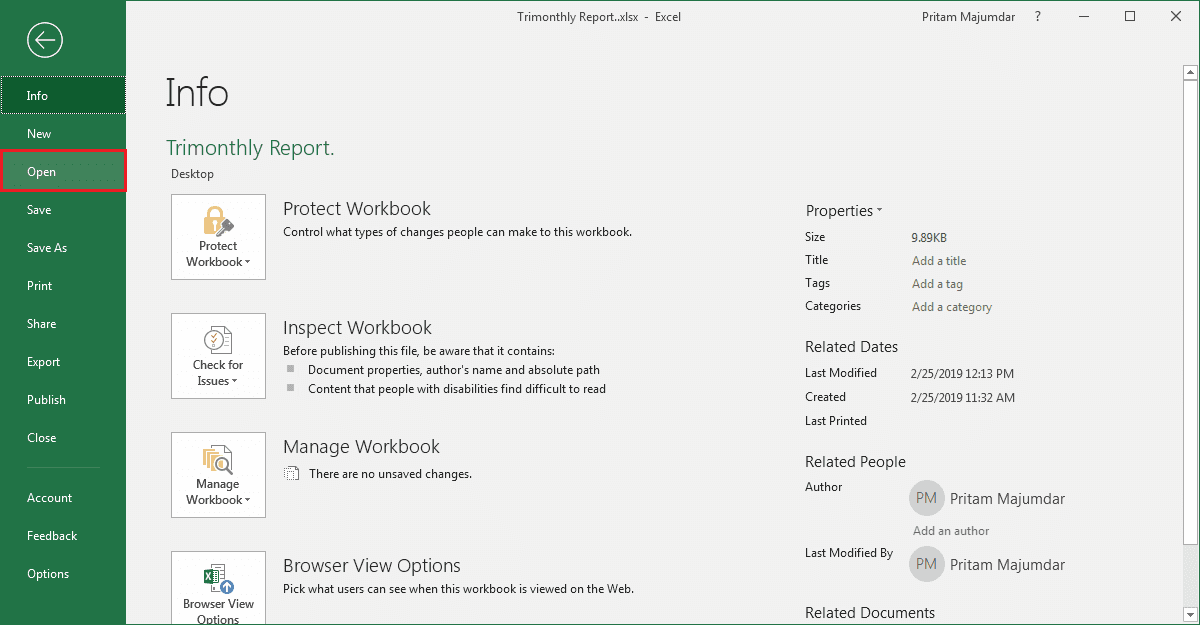Viewport: 1200px width, 625px height.
Task: Select Open in the backstage menu
Action: [63, 172]
